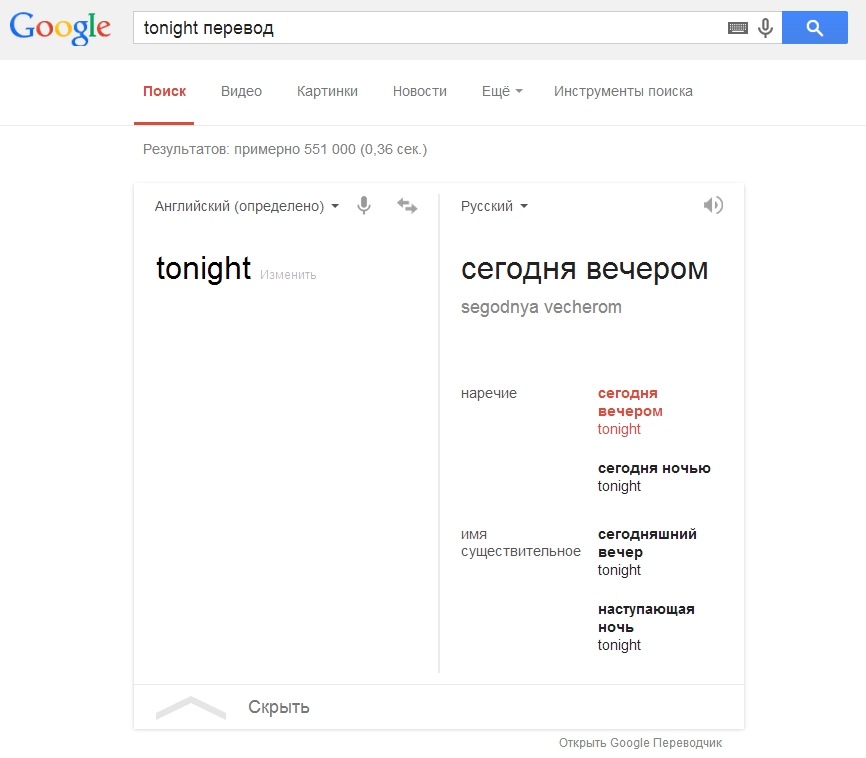Screen dimensions: 866x758
Task: Open the on-screen keyboard icon
Action: (x=738, y=28)
